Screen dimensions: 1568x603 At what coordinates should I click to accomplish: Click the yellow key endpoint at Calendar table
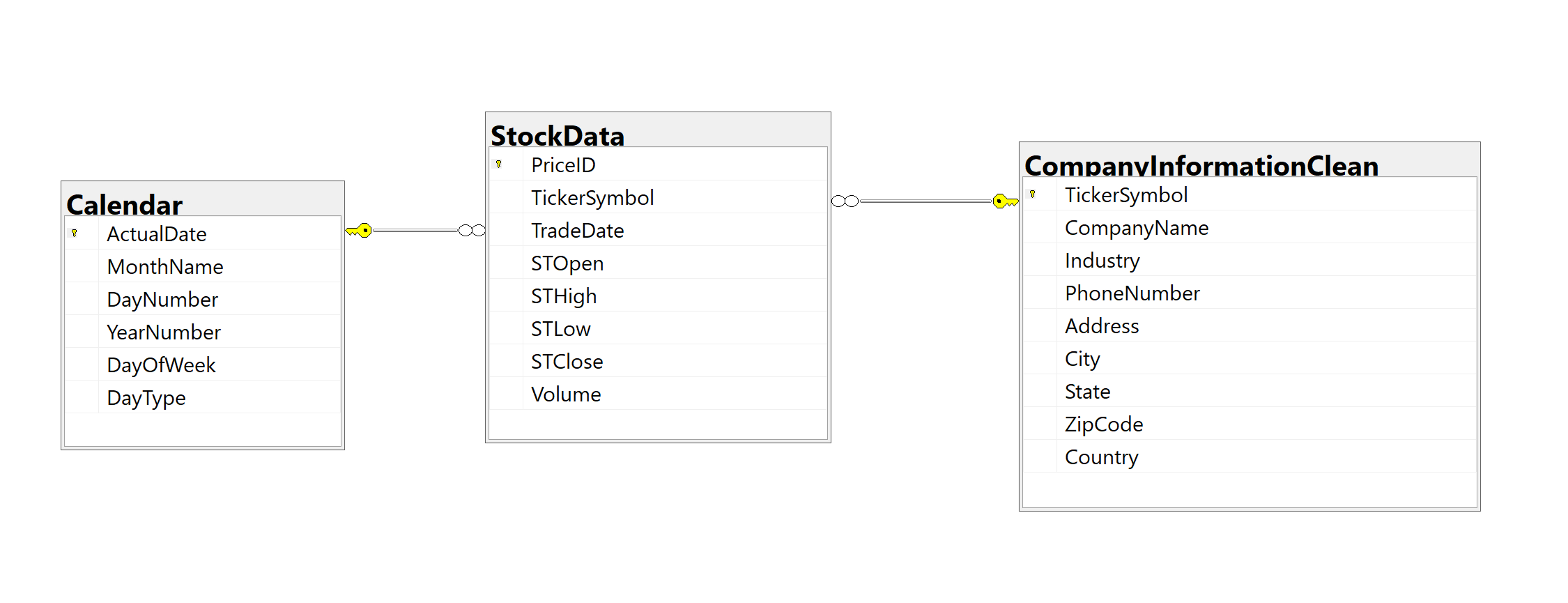pos(359,231)
